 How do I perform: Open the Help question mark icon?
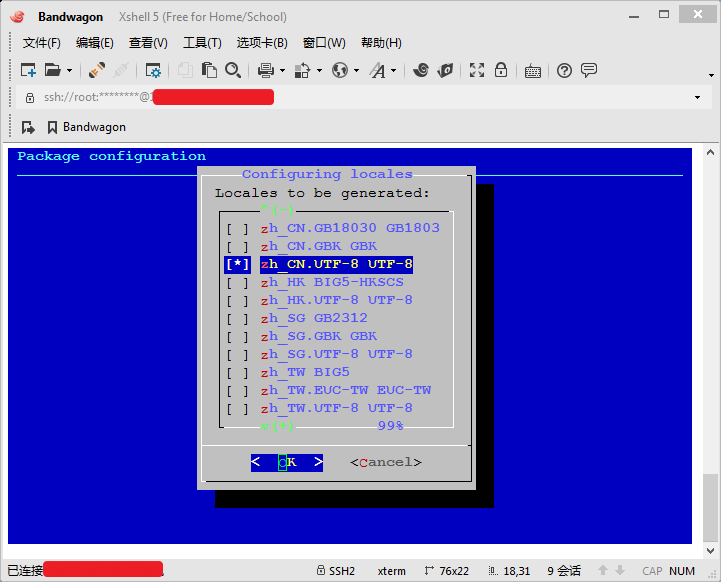(x=564, y=70)
